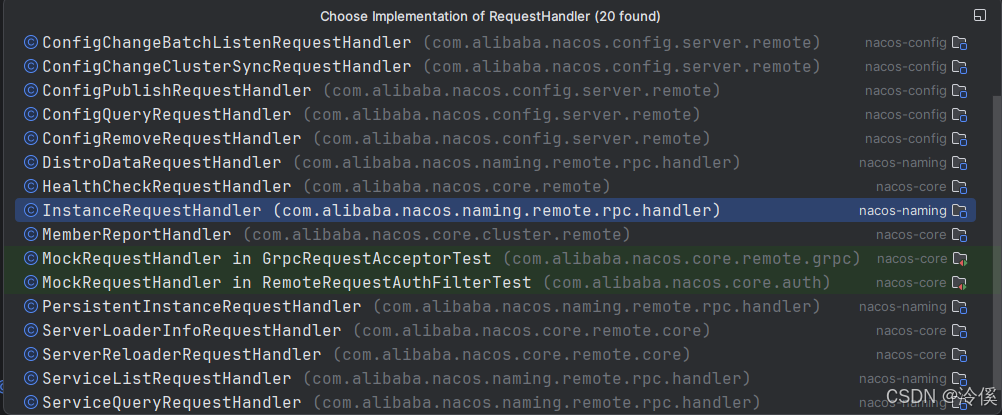The height and width of the screenshot is (415, 1002).
Task: Click class icon beside PersistentInstanceRequestHandler
Action: pos(31,306)
